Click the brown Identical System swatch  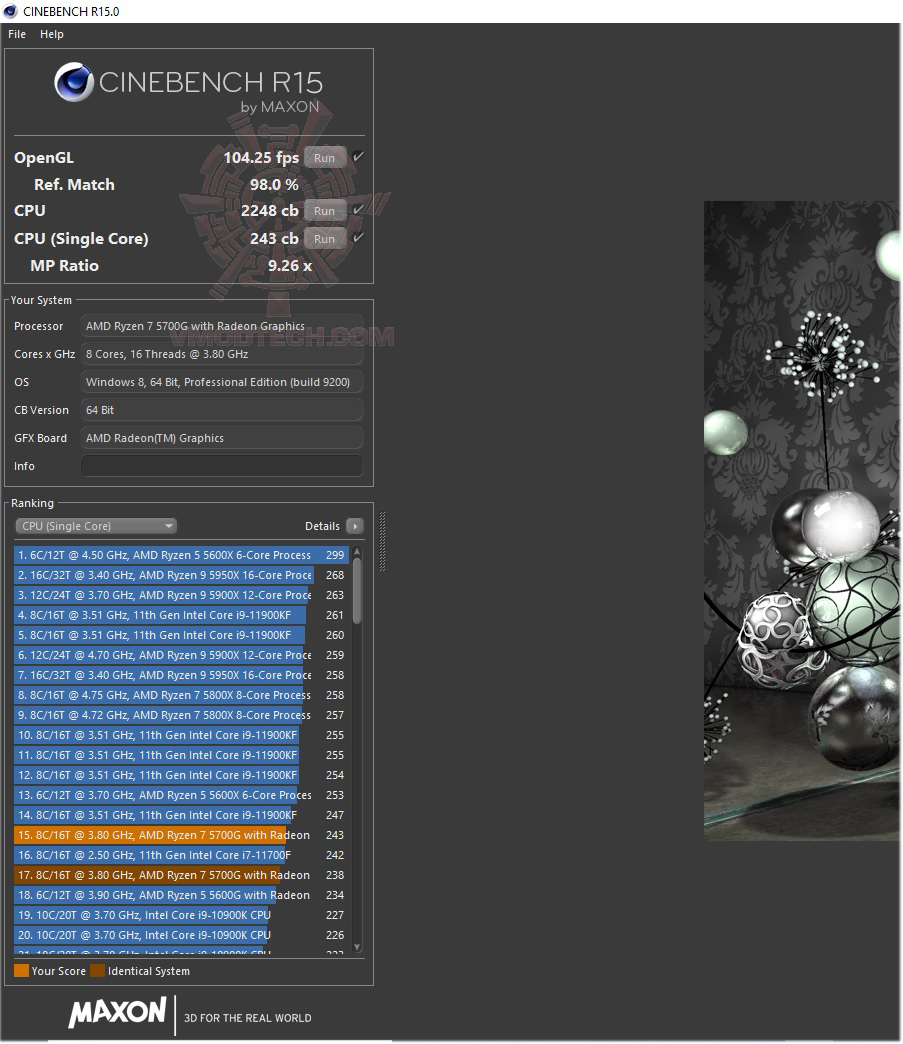pyautogui.click(x=98, y=971)
